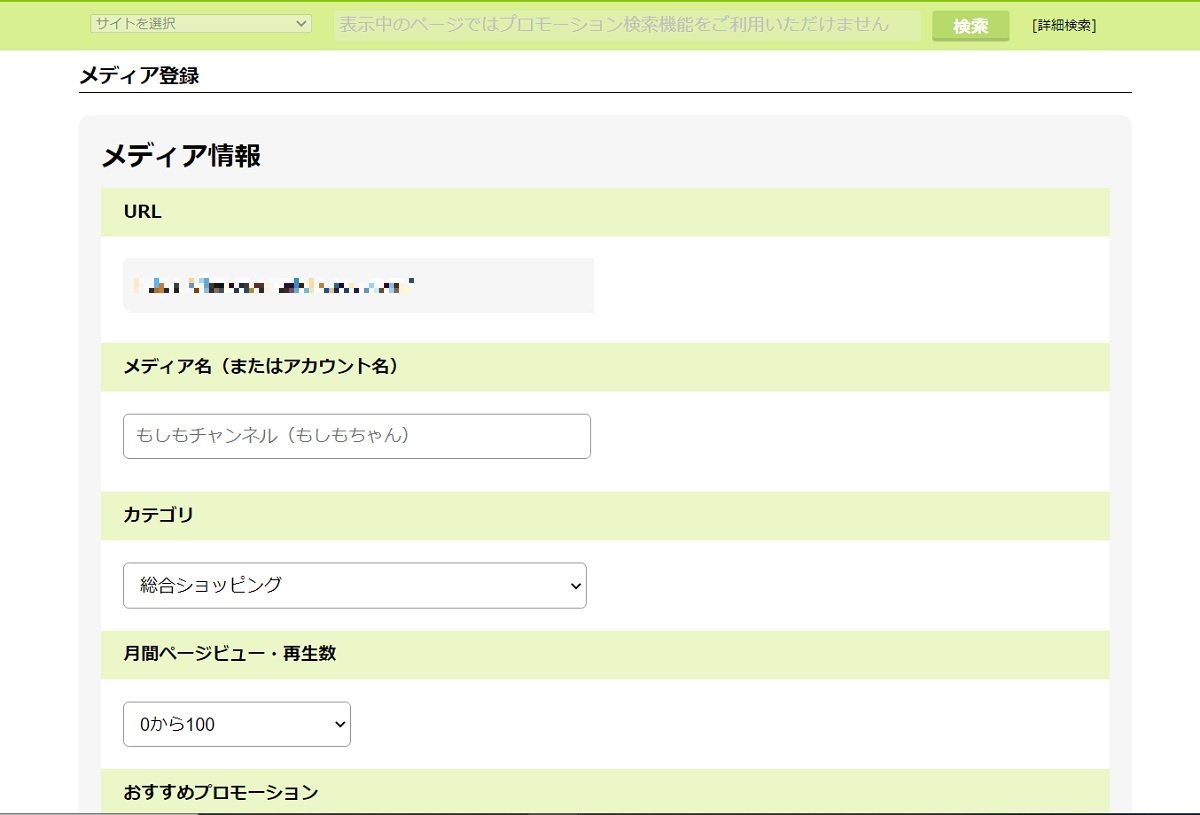Open the 詳細検索 advanced search link
Image resolution: width=1200 pixels, height=815 pixels.
(x=1063, y=26)
